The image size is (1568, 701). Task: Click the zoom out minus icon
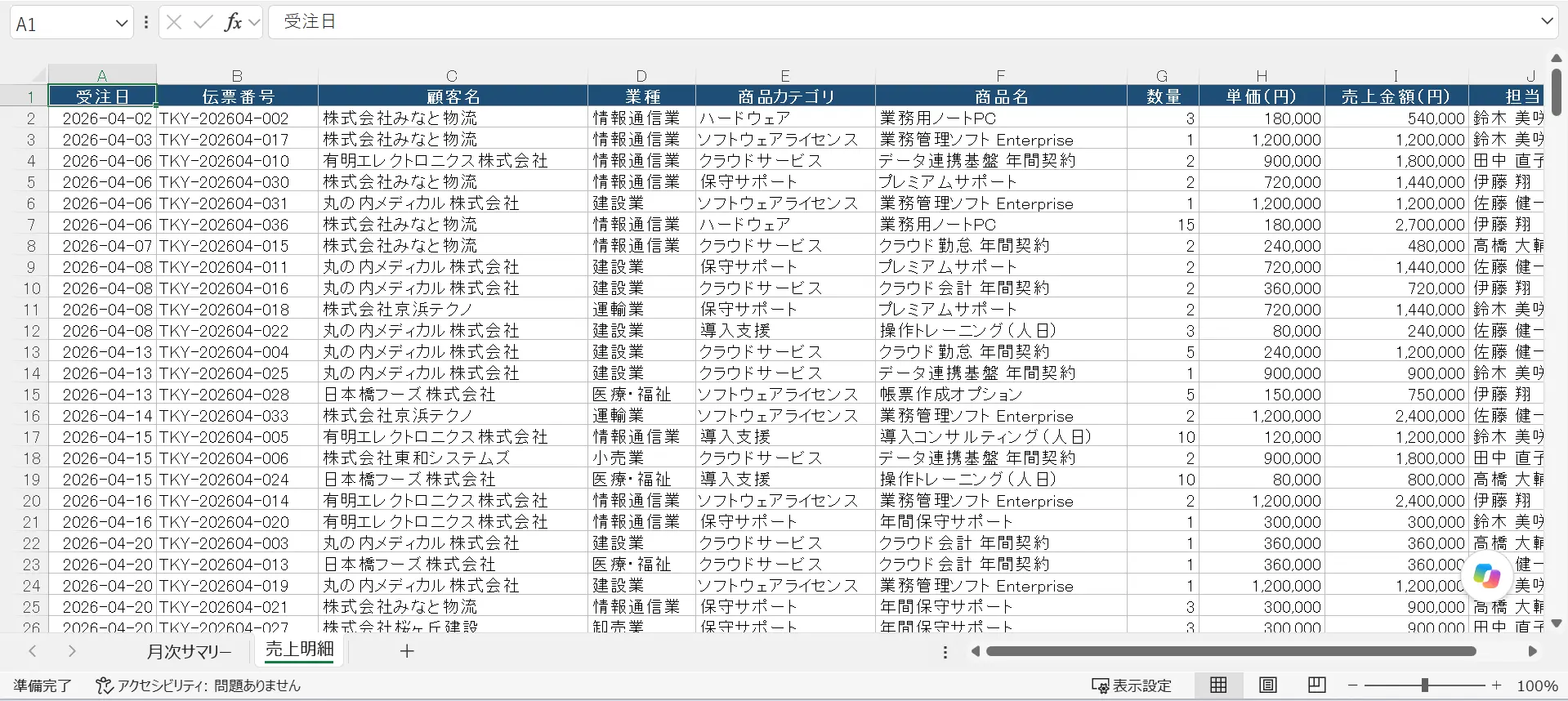coord(1353,685)
